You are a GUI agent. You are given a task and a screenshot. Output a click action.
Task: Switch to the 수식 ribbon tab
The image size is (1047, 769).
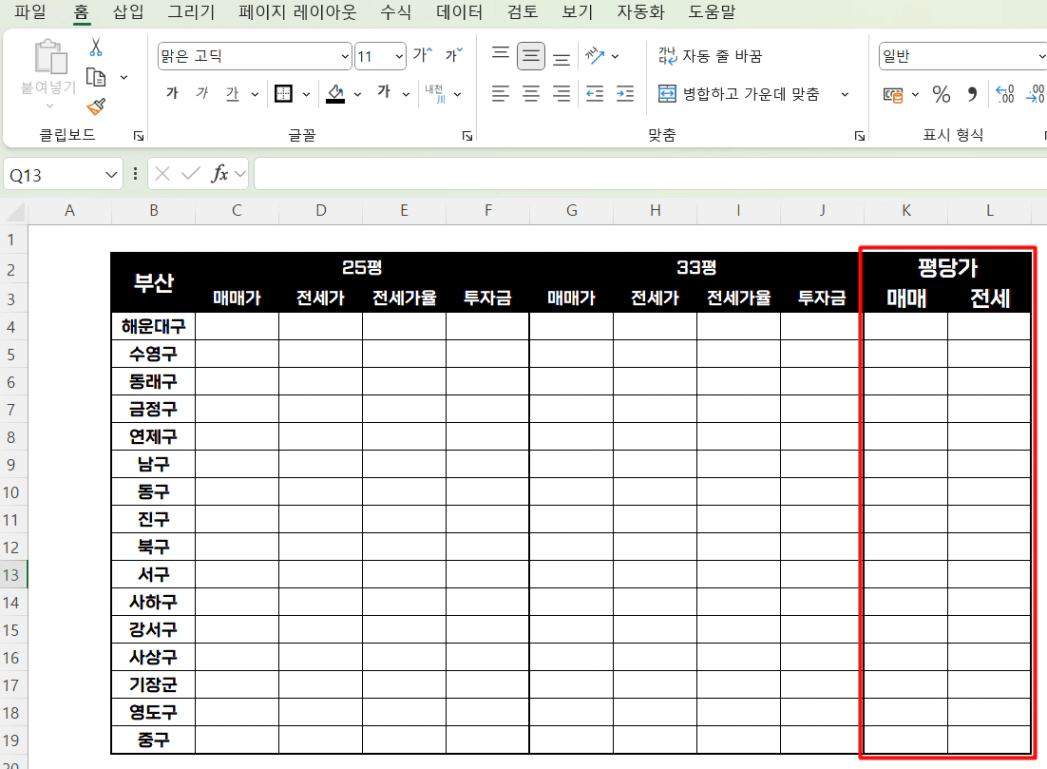396,13
